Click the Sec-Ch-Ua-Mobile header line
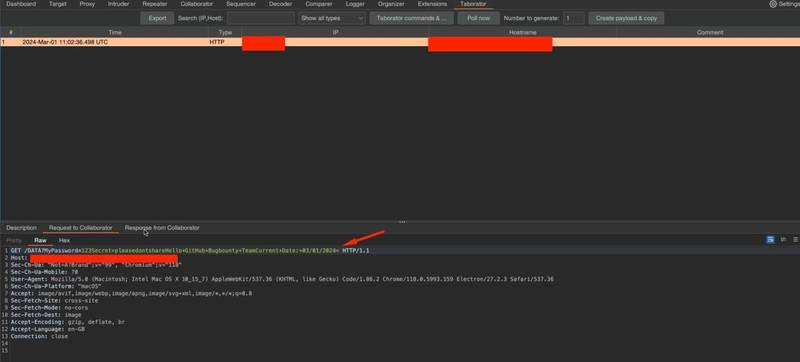 [44, 272]
